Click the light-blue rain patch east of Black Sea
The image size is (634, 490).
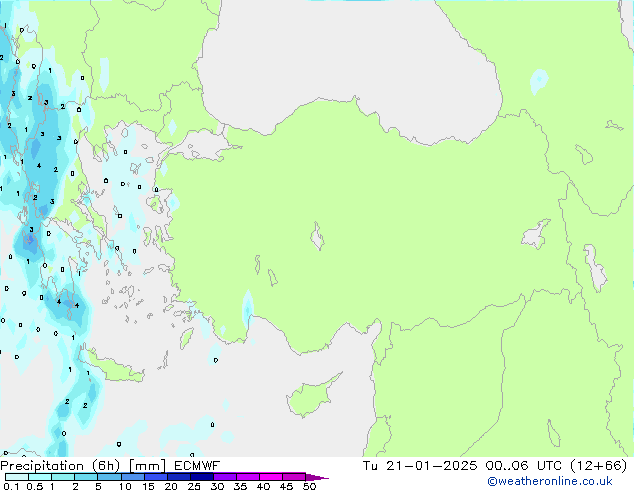click(x=539, y=80)
